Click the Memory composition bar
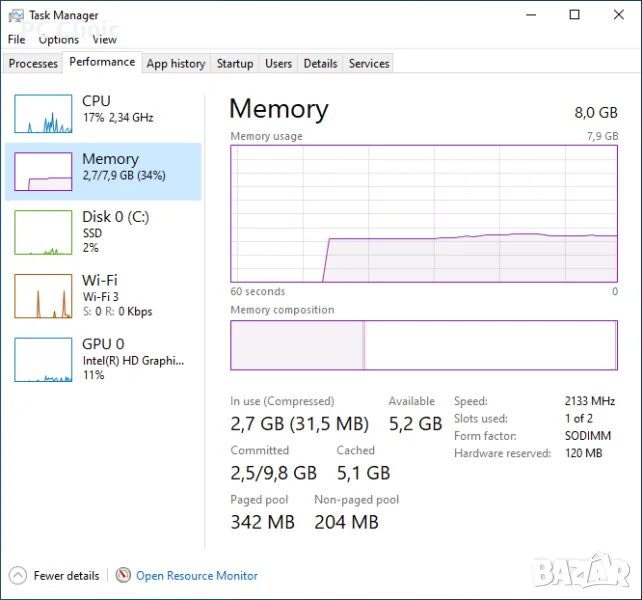 click(x=424, y=345)
